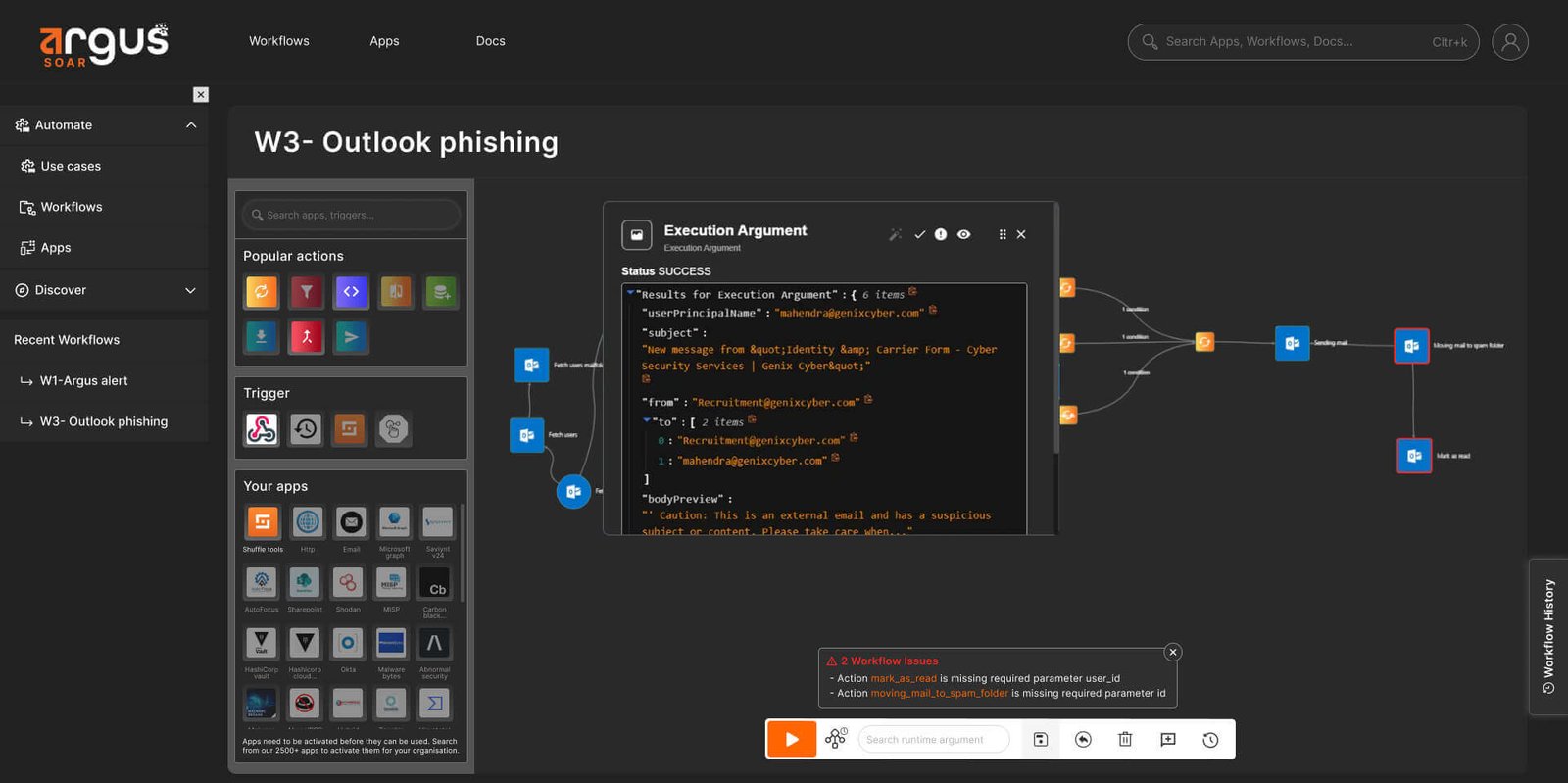Screen dimensions: 1568x783
Task: Choose the Abnormal Security app icon
Action: tap(434, 644)
